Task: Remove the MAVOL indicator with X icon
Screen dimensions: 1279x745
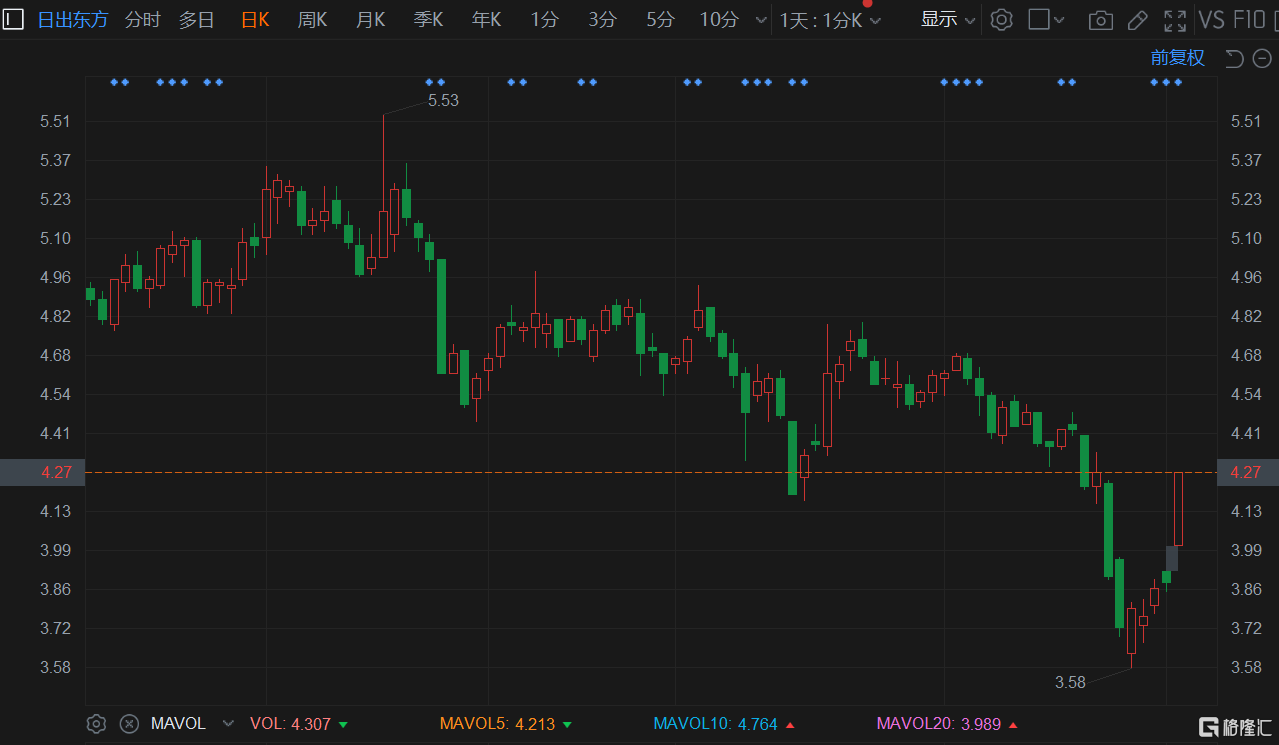Action: tap(129, 724)
